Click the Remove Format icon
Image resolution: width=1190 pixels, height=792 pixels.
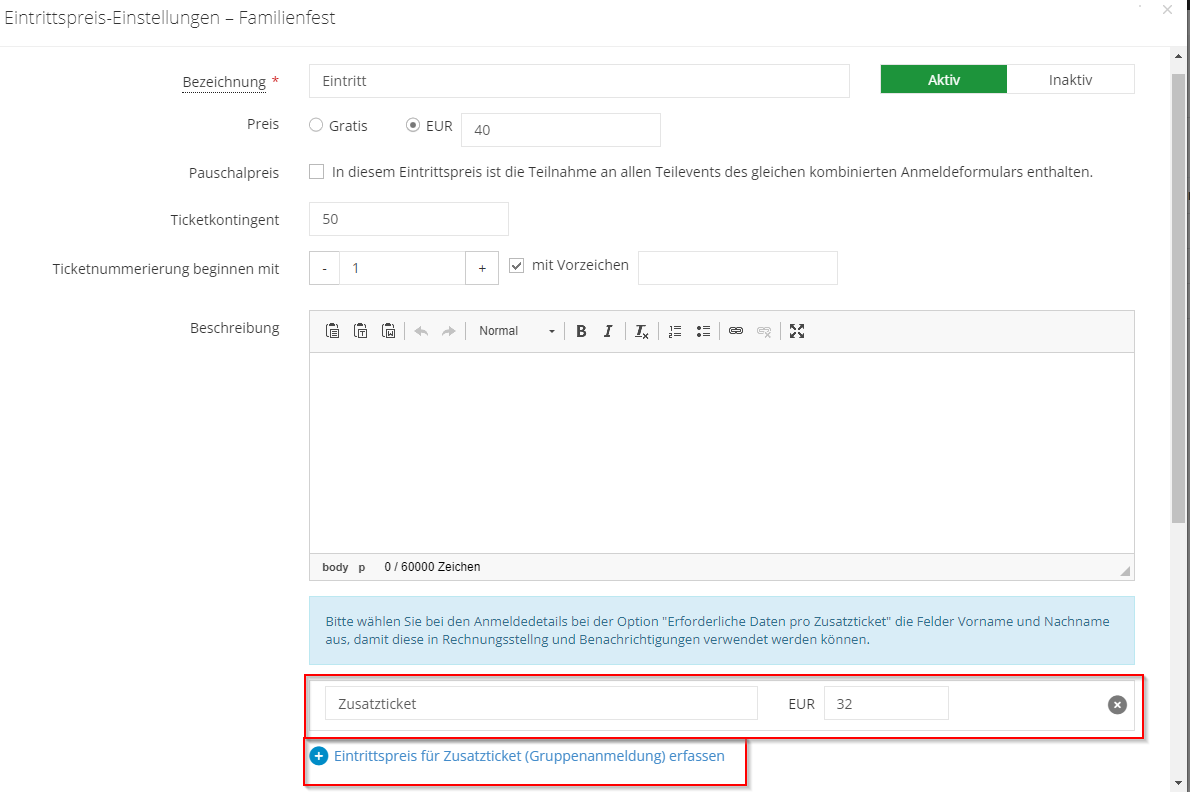point(642,331)
